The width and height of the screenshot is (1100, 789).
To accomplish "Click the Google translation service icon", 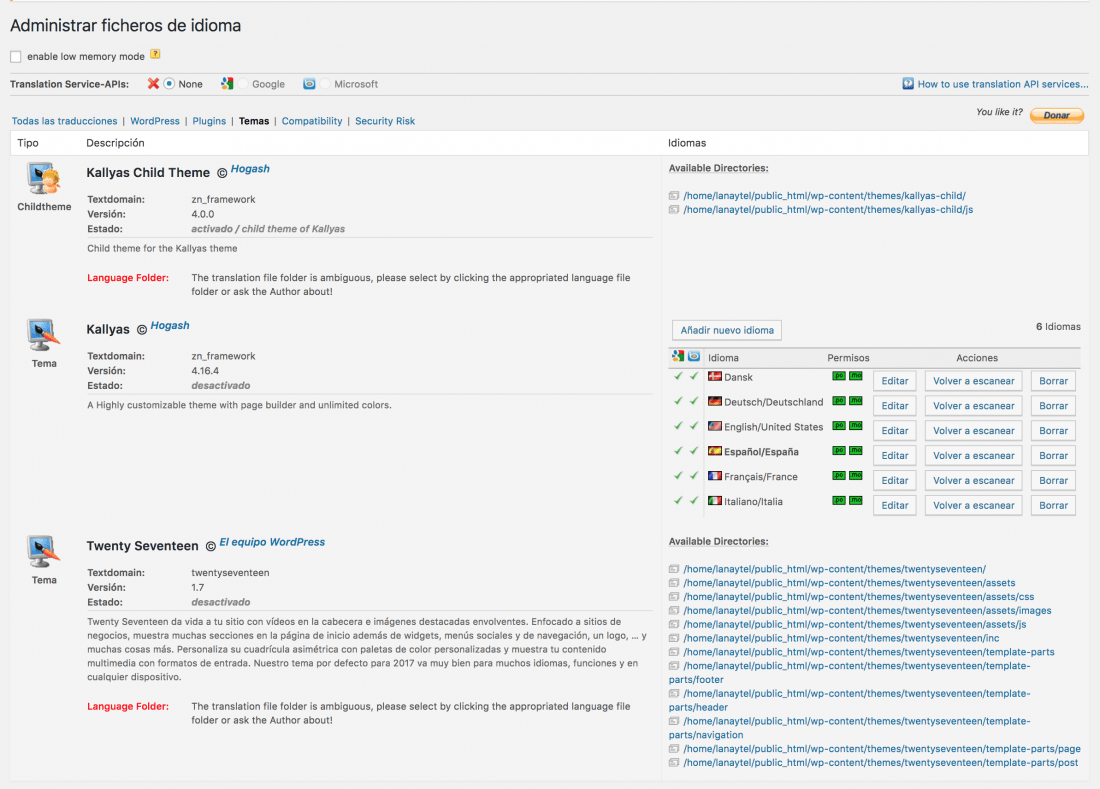I will pos(227,83).
